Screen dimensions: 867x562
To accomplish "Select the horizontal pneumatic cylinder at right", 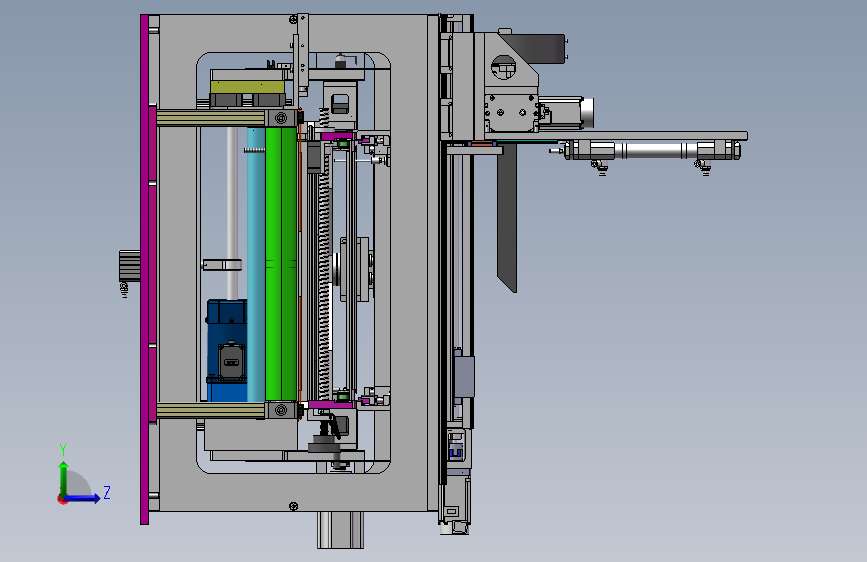I will [x=652, y=150].
